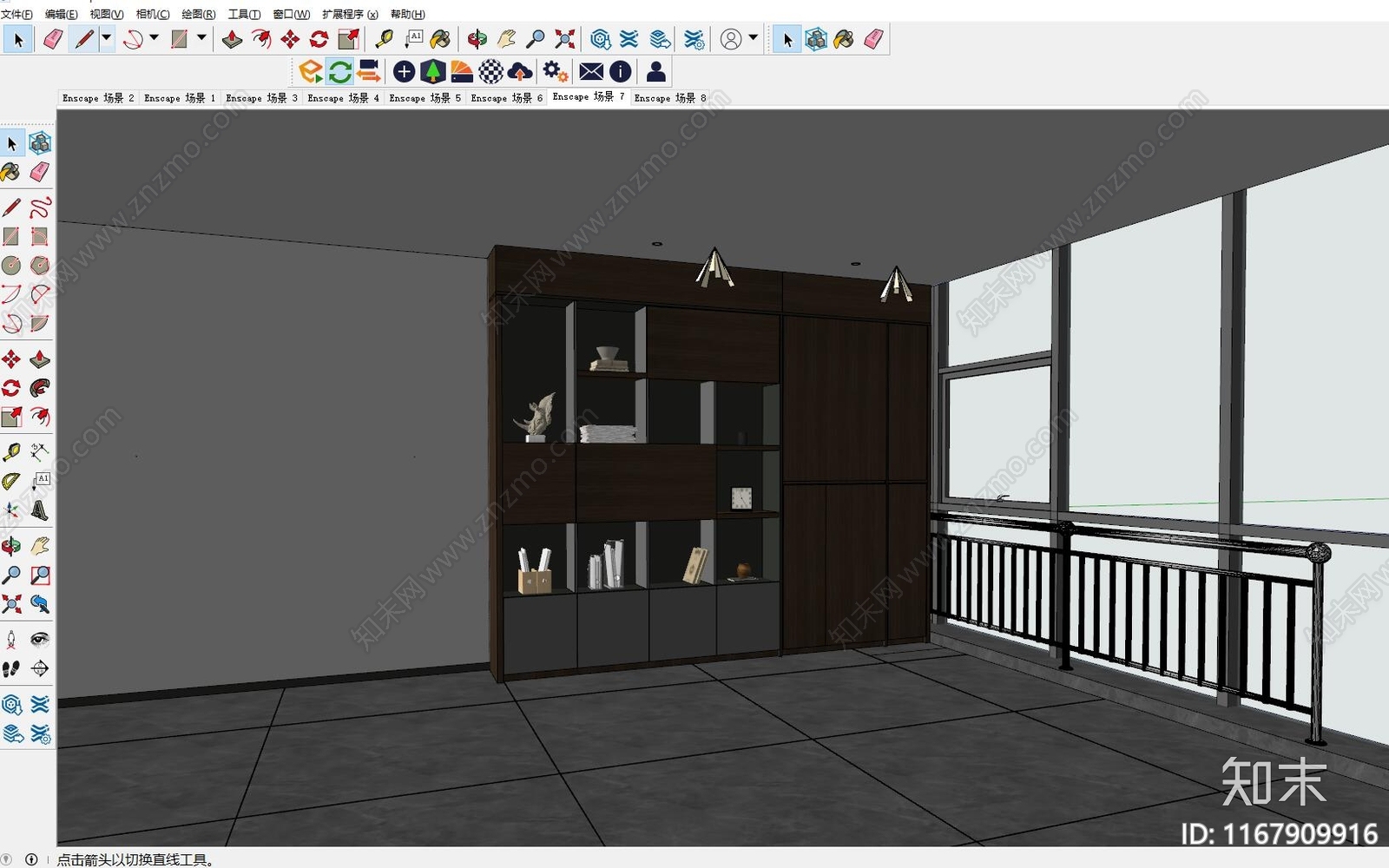
Task: Select the Rotated Rectangle tool
Action: point(40,236)
